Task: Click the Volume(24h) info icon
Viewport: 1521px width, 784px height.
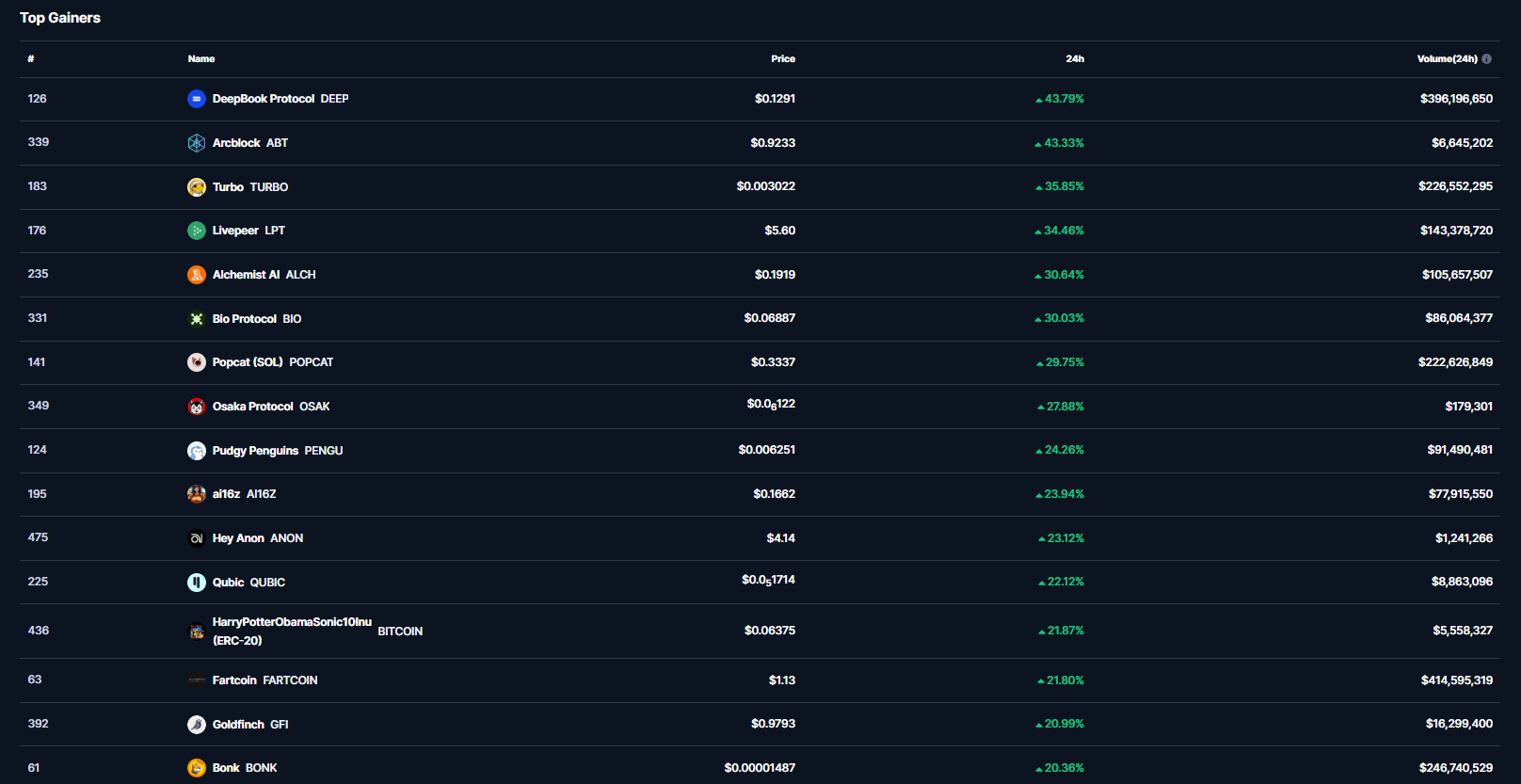Action: (1487, 59)
